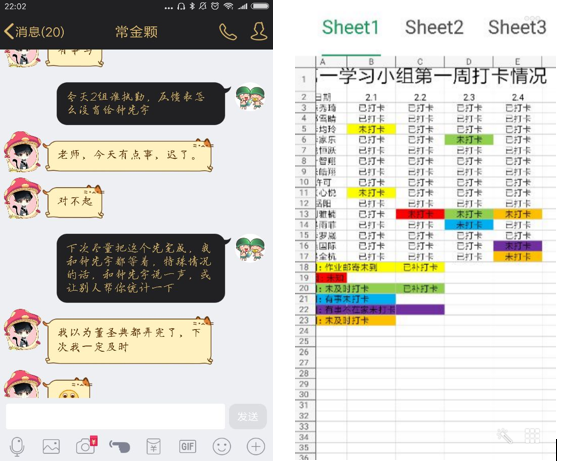Viewport: 584px width, 474px height.
Task: Select column D header in spreadsheet
Action: click(469, 61)
